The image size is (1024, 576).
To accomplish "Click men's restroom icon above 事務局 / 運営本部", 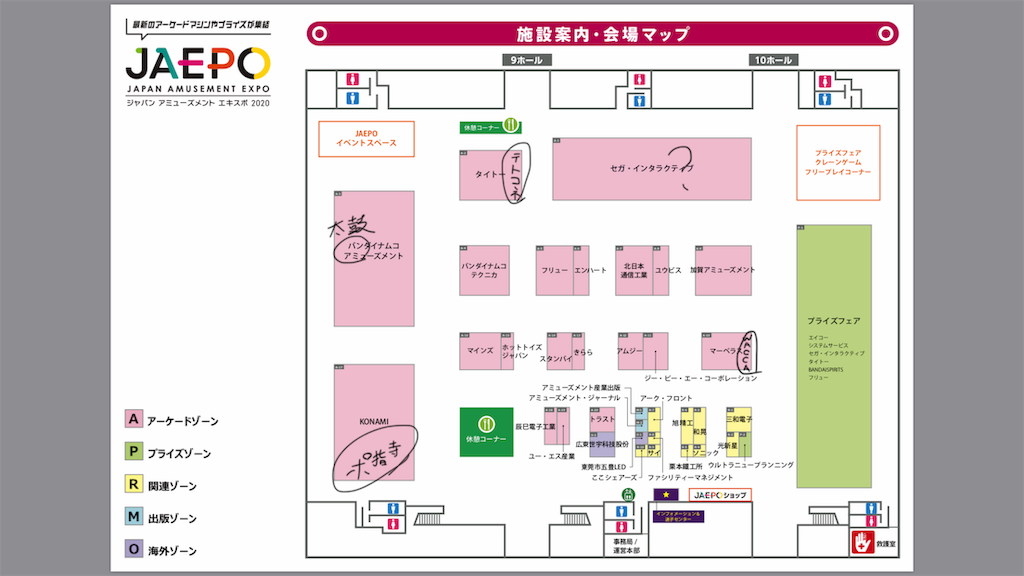I will point(621,511).
